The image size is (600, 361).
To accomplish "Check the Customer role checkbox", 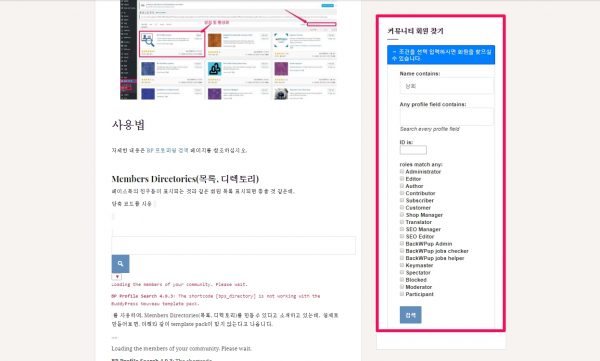I will coord(402,207).
